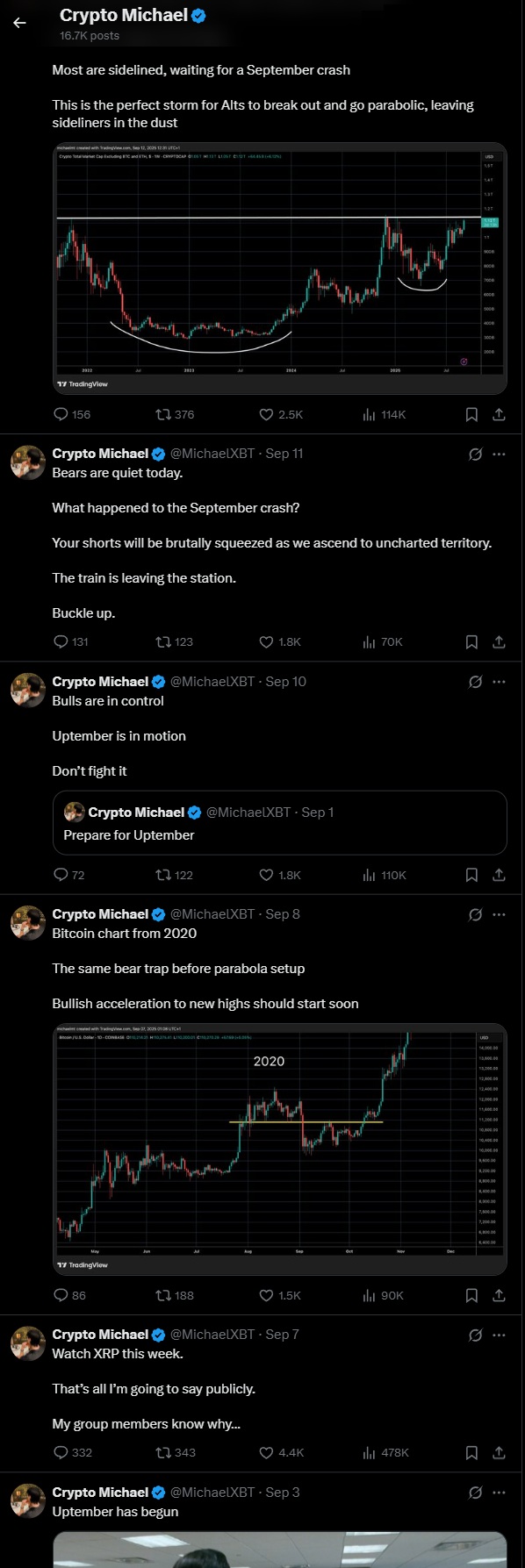Image resolution: width=525 pixels, height=1568 pixels.
Task: Like the post with 2.5K likes
Action: tap(281, 414)
